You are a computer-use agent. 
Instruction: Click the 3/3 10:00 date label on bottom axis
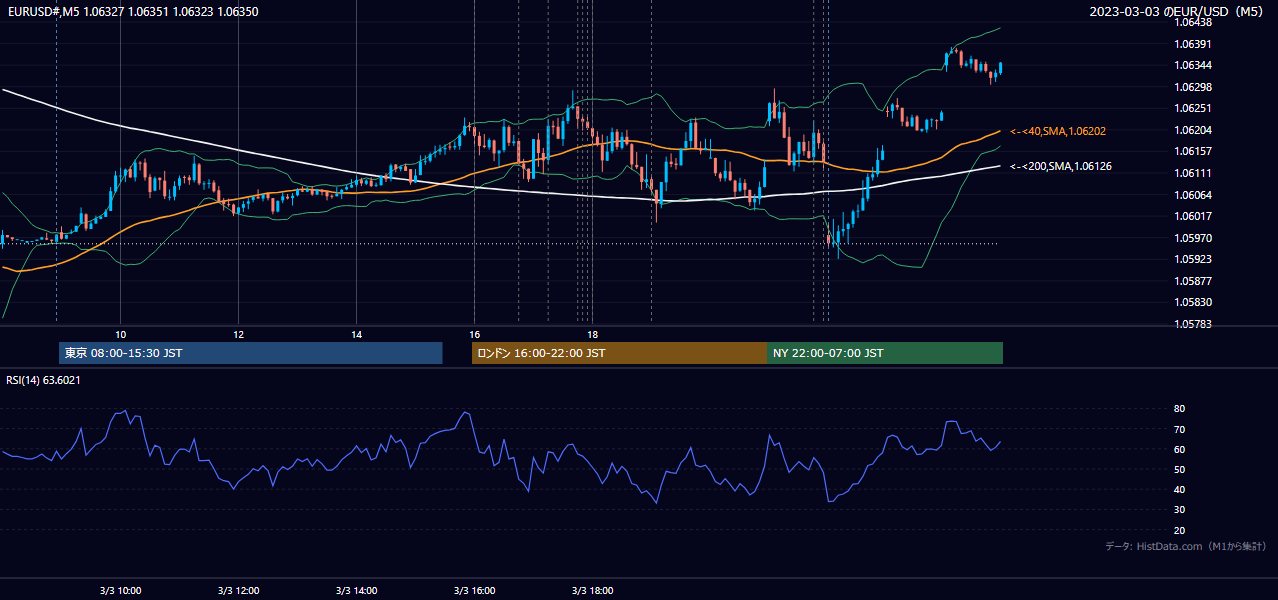(120, 591)
